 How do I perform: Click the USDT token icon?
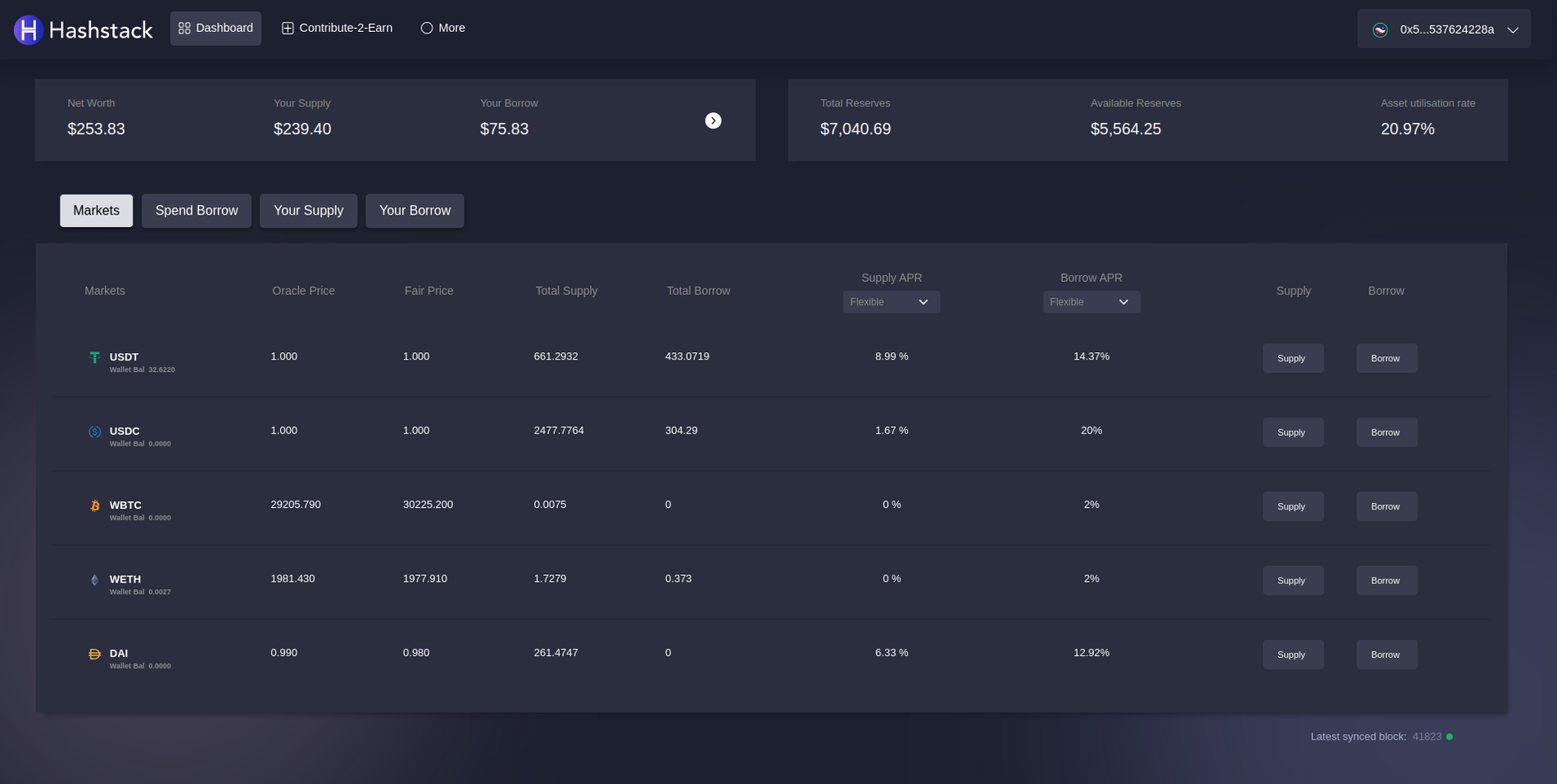(x=94, y=357)
